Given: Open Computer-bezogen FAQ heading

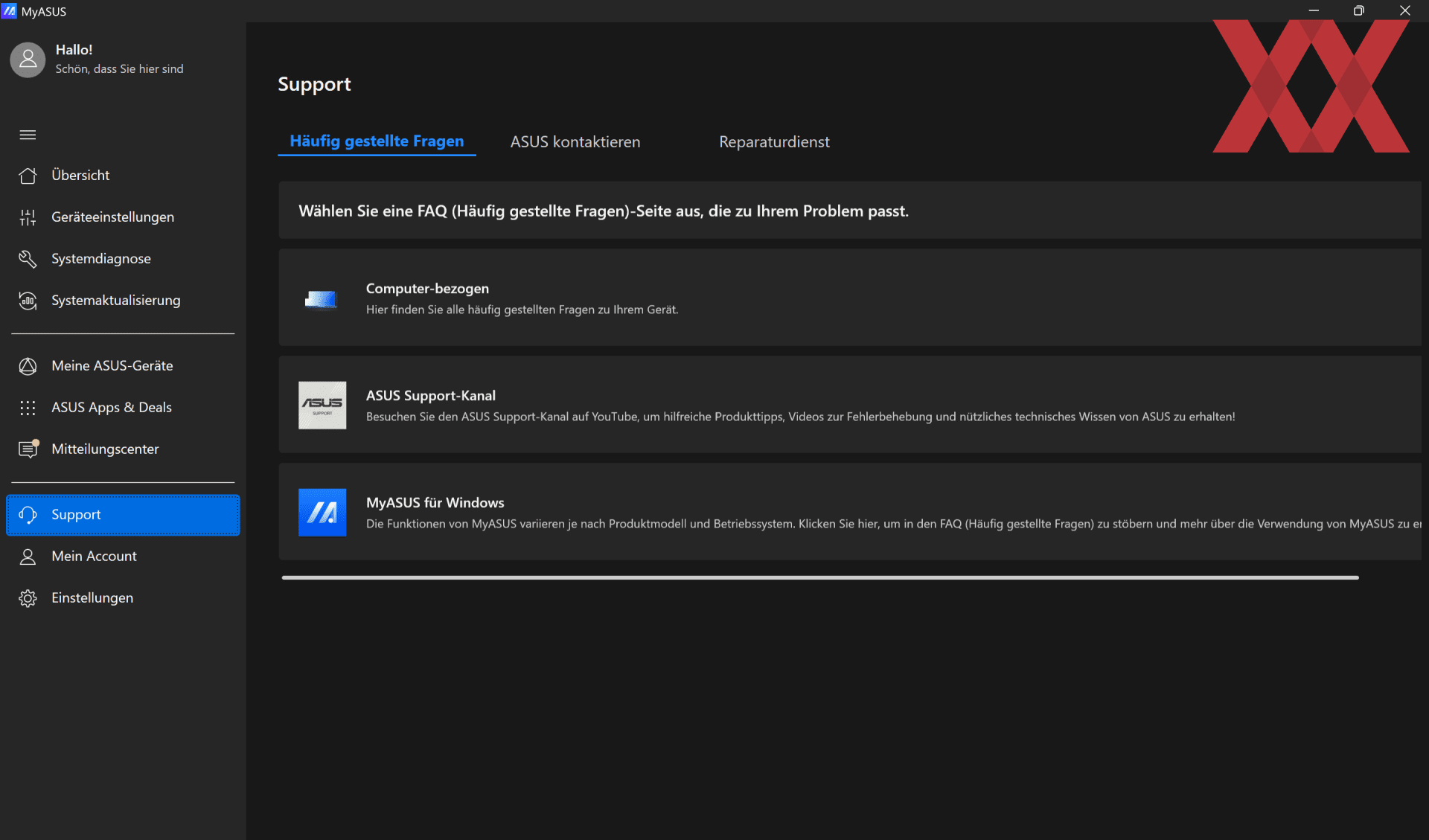Looking at the screenshot, I should click(427, 289).
